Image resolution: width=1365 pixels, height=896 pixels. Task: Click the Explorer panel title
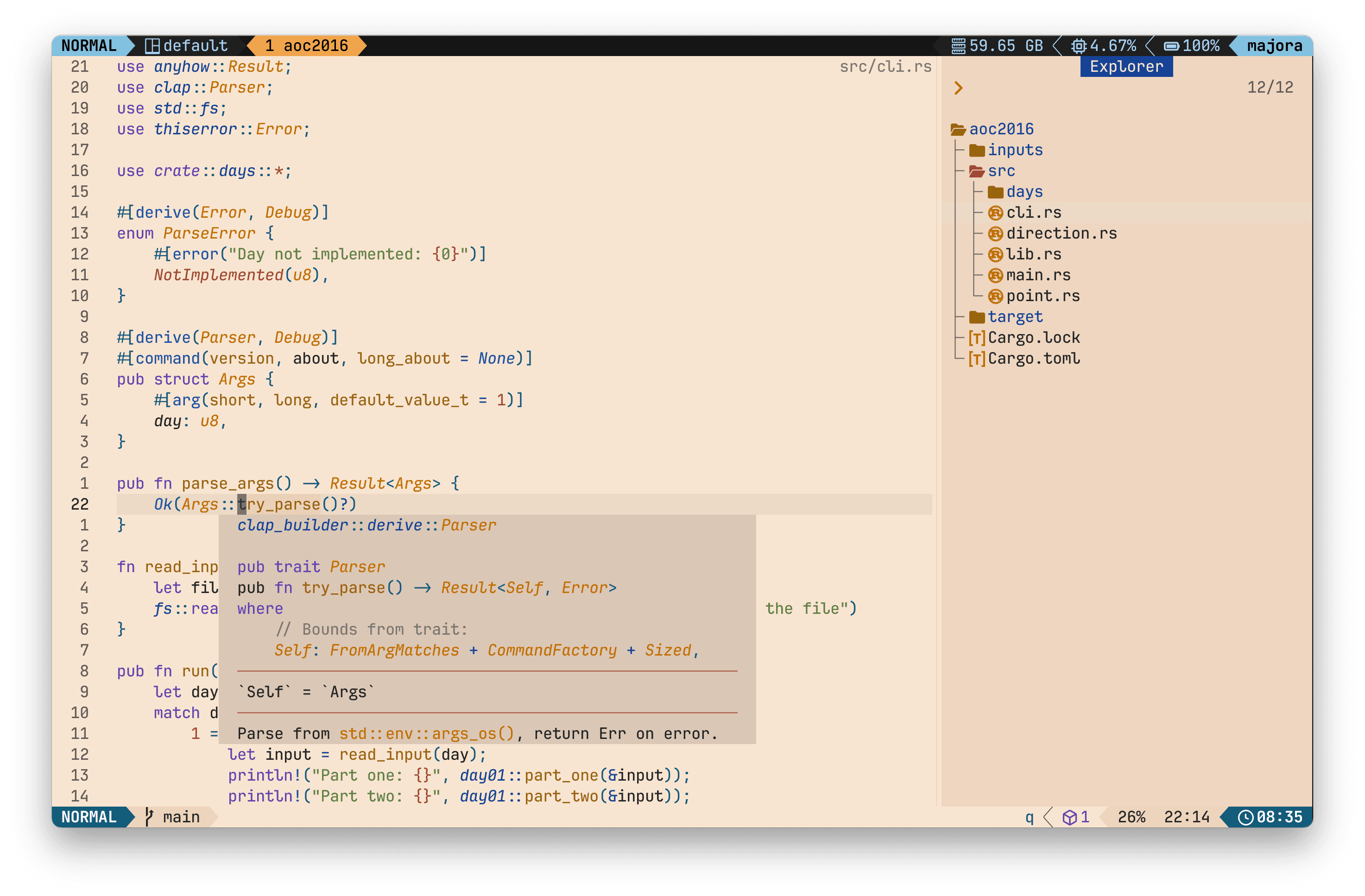point(1126,67)
